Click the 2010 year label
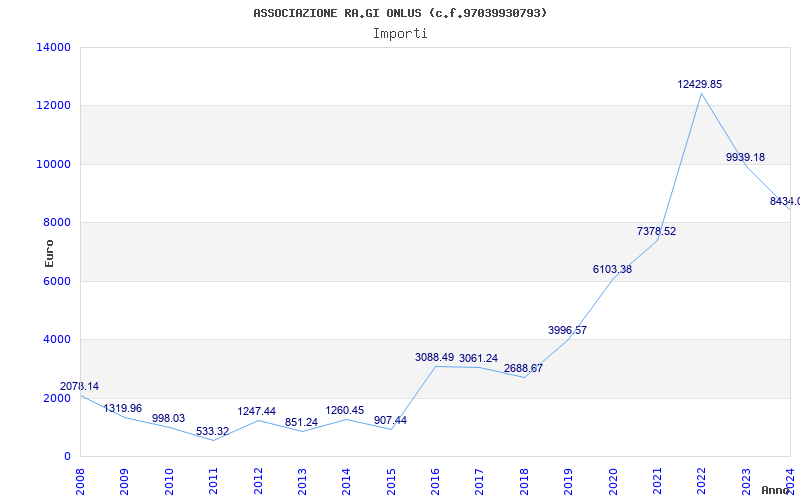The height and width of the screenshot is (500, 800). click(169, 481)
